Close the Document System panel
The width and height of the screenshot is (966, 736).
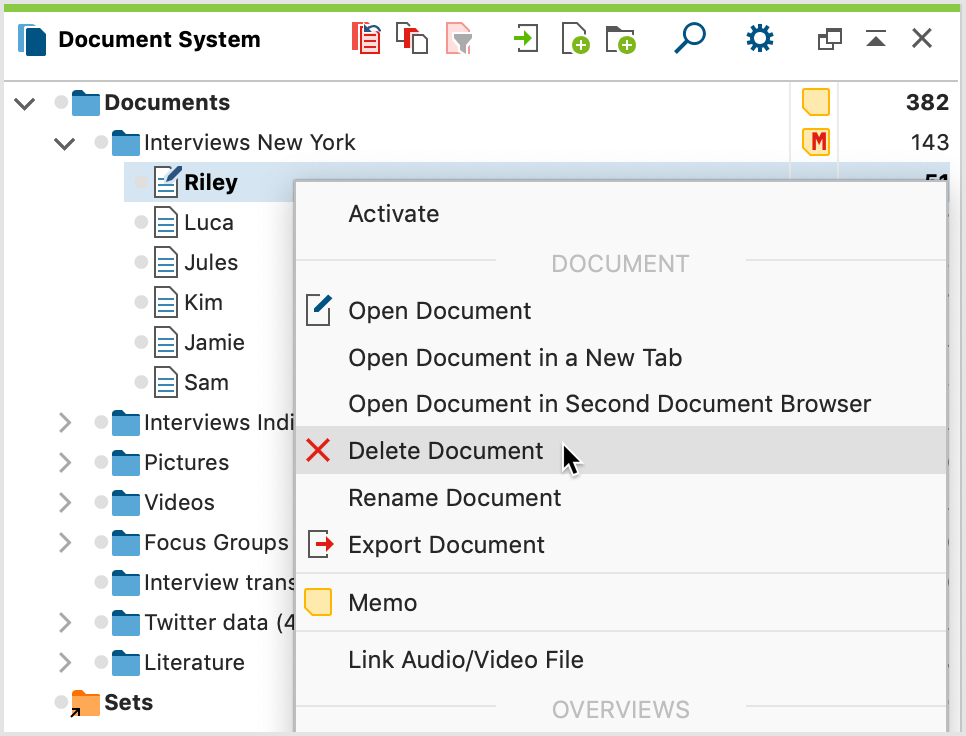pyautogui.click(x=922, y=38)
